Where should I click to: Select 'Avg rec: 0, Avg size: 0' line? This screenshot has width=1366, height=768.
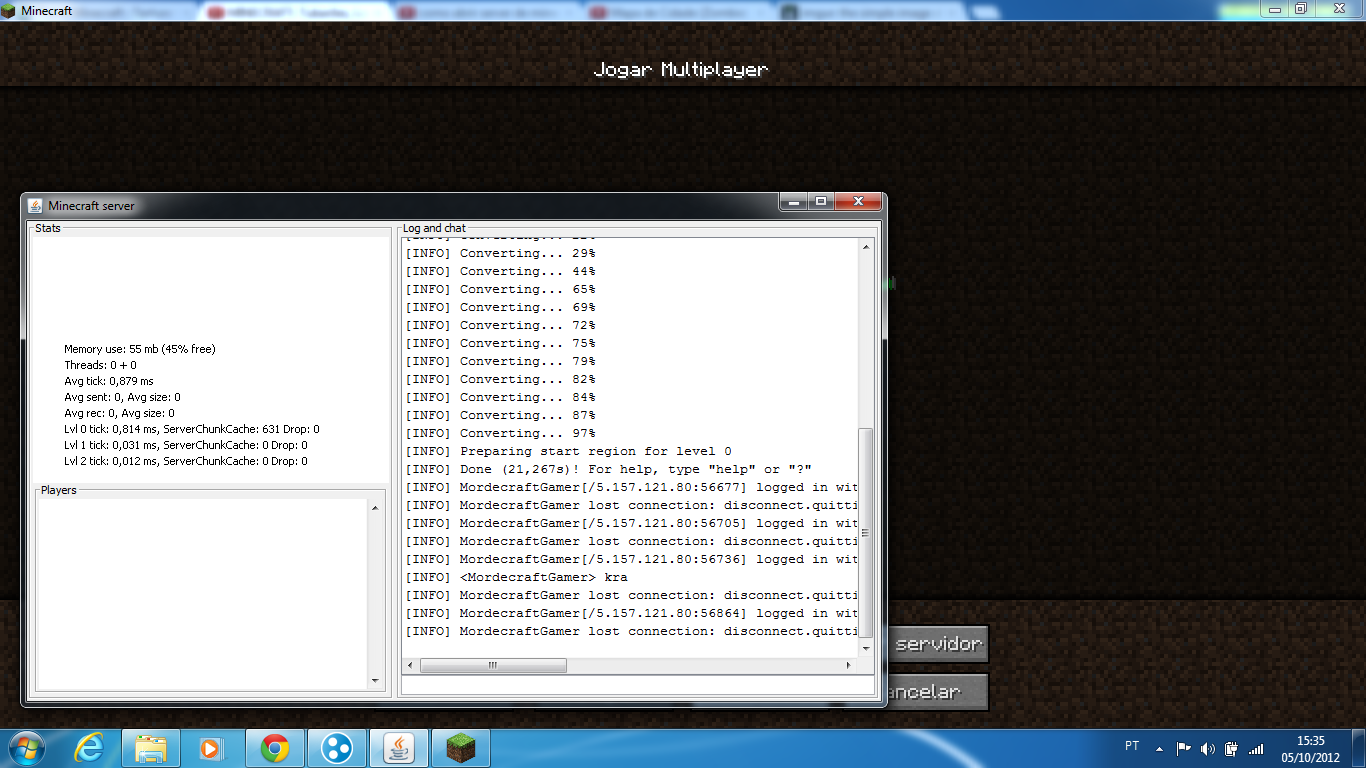(x=119, y=413)
